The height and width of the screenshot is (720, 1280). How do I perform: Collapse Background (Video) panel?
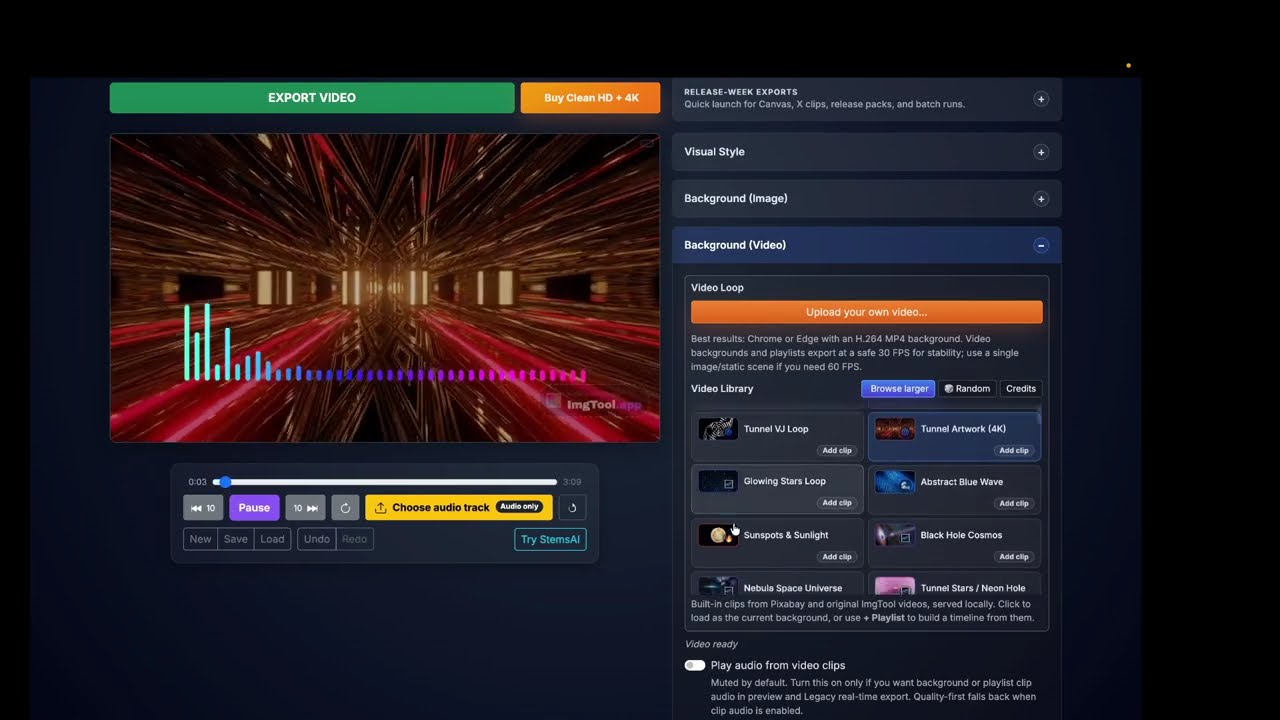tap(1041, 245)
